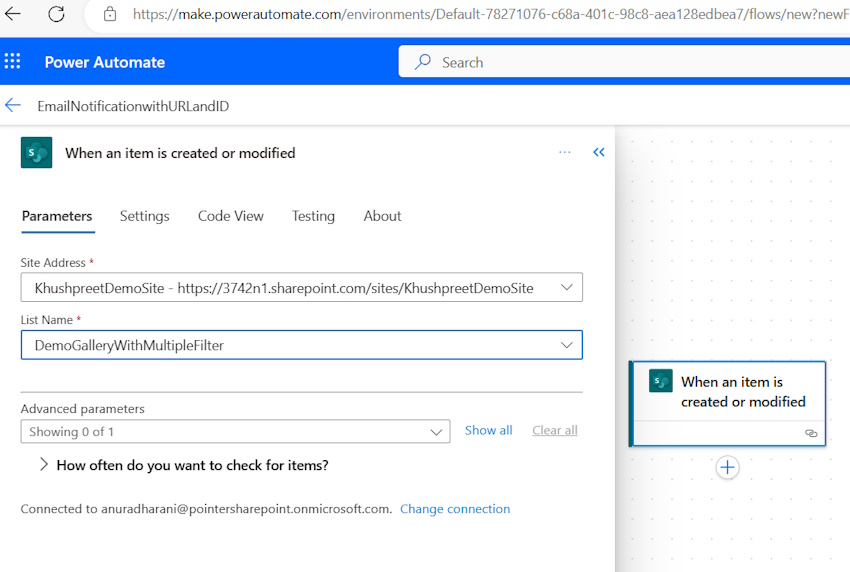850x572 pixels.
Task: Reload the page with the refresh icon
Action: [x=56, y=14]
